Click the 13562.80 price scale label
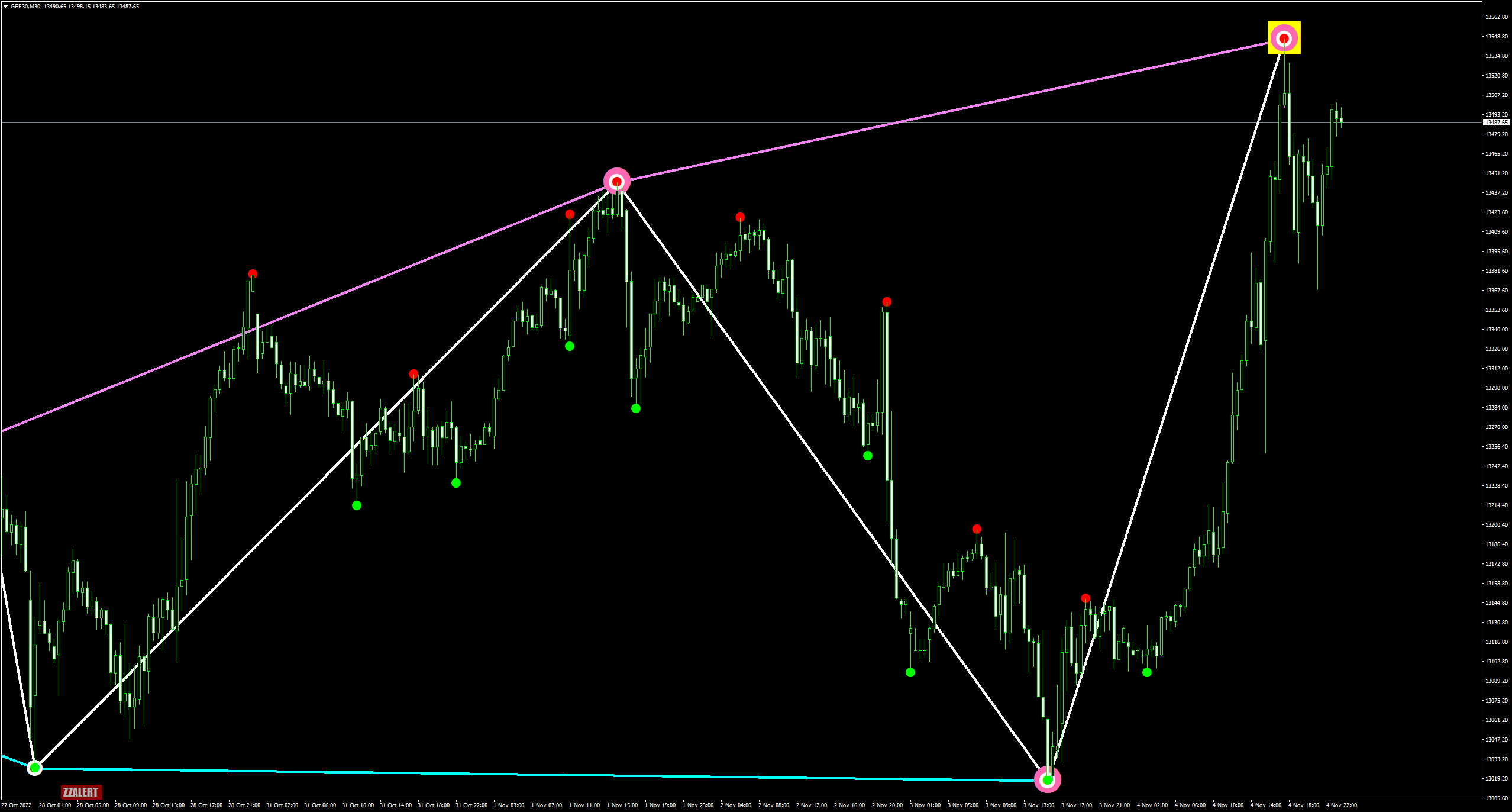This screenshot has width=1512, height=812. [x=1496, y=17]
